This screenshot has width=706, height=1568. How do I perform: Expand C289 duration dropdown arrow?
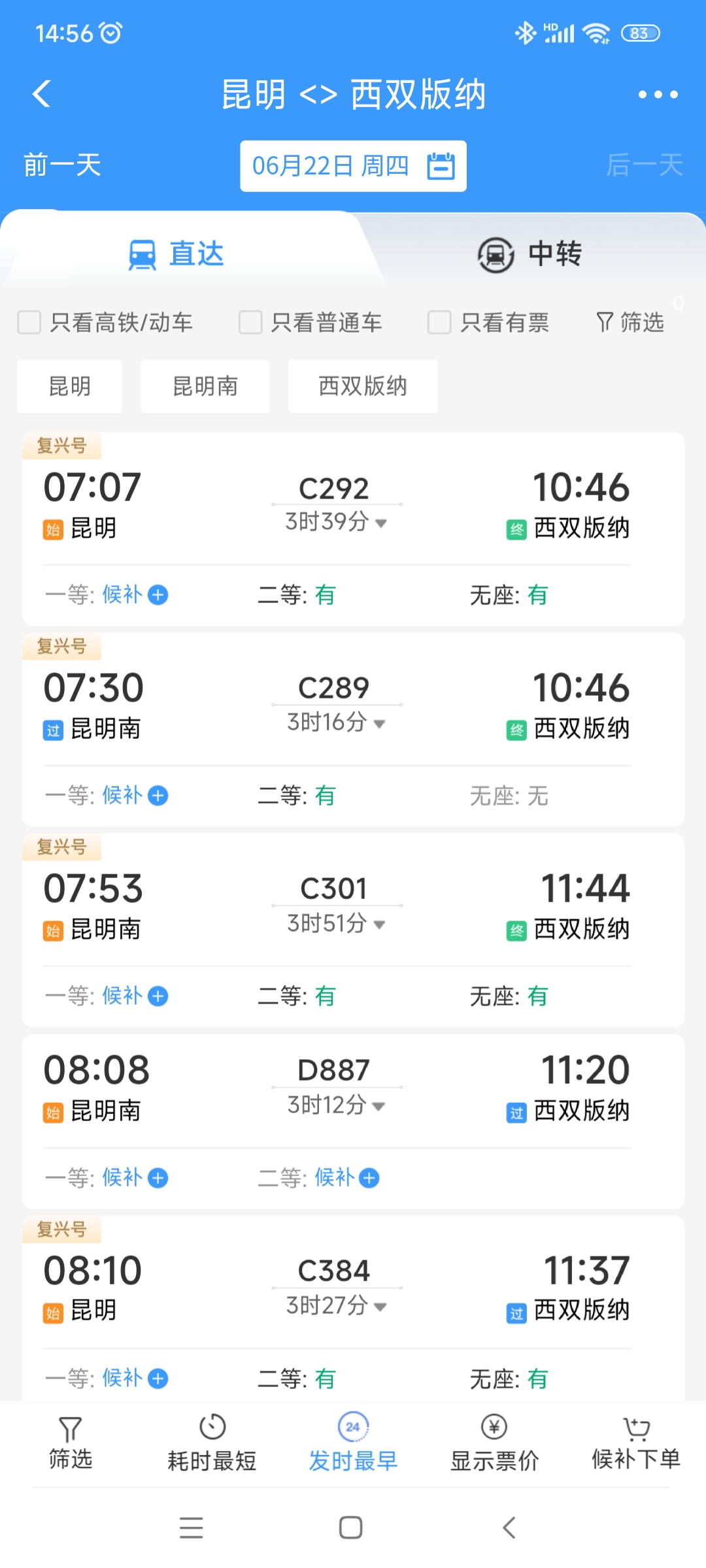379,723
